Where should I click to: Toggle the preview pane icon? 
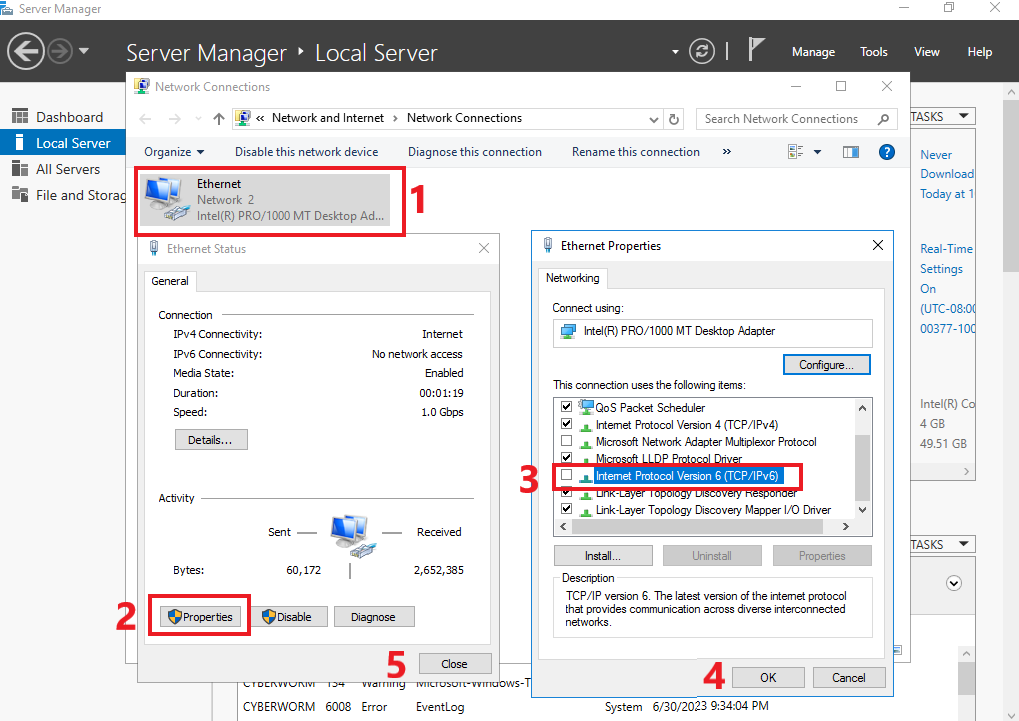tap(851, 152)
